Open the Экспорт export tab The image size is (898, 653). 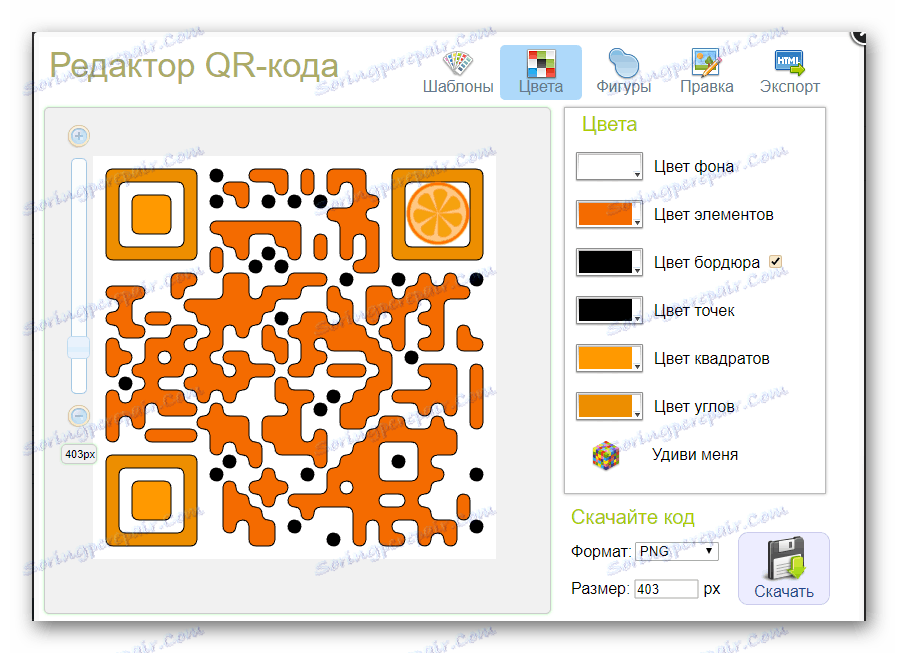(x=790, y=73)
